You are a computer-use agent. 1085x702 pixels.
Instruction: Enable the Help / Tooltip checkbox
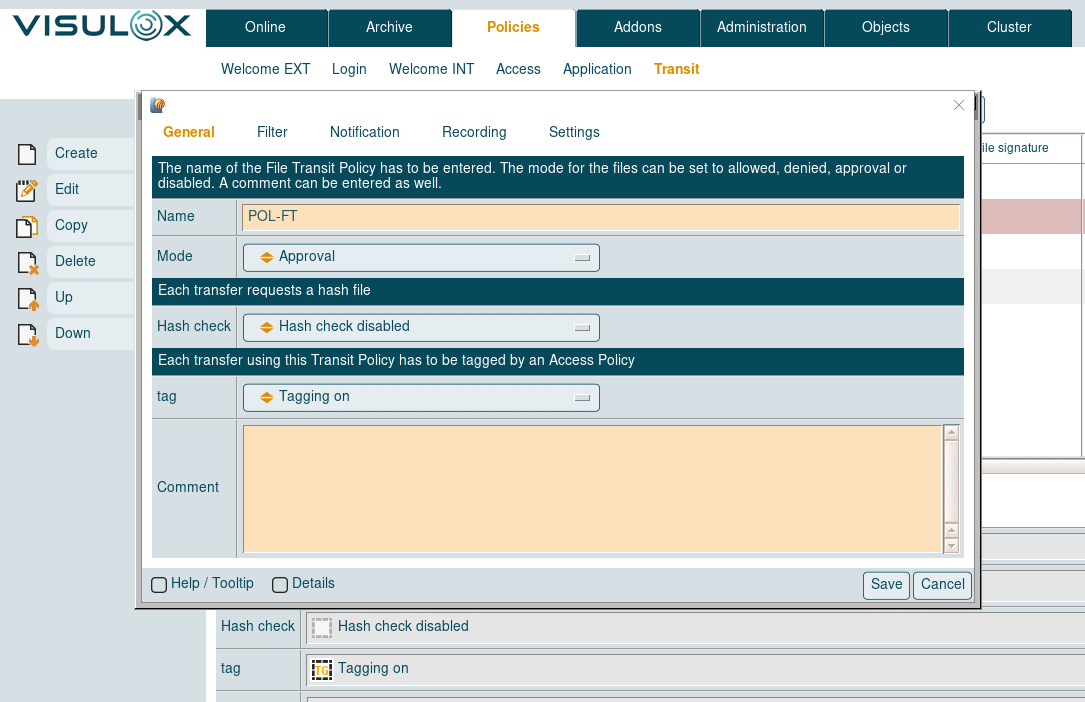point(159,584)
